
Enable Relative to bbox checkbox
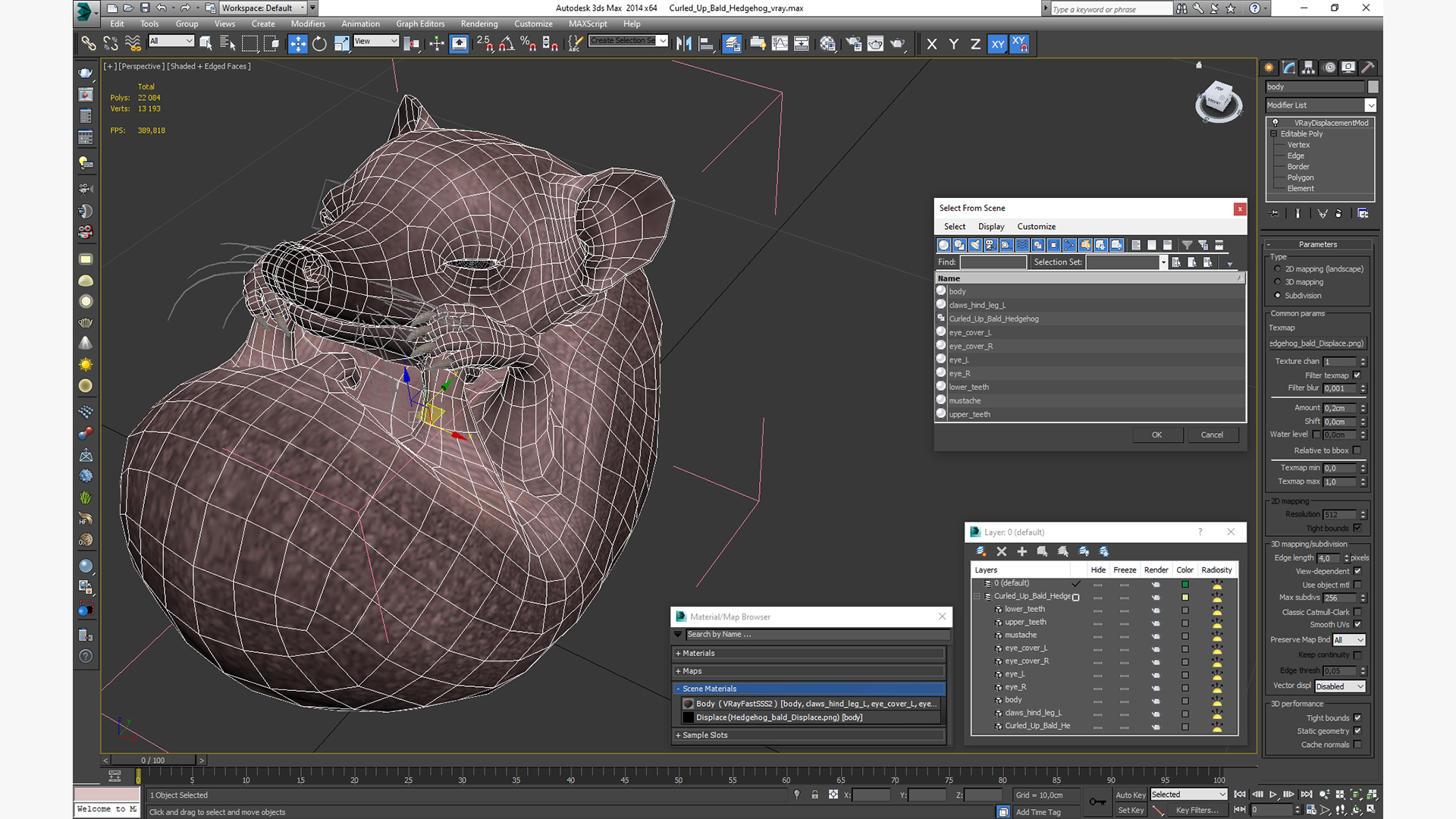pyautogui.click(x=1357, y=450)
